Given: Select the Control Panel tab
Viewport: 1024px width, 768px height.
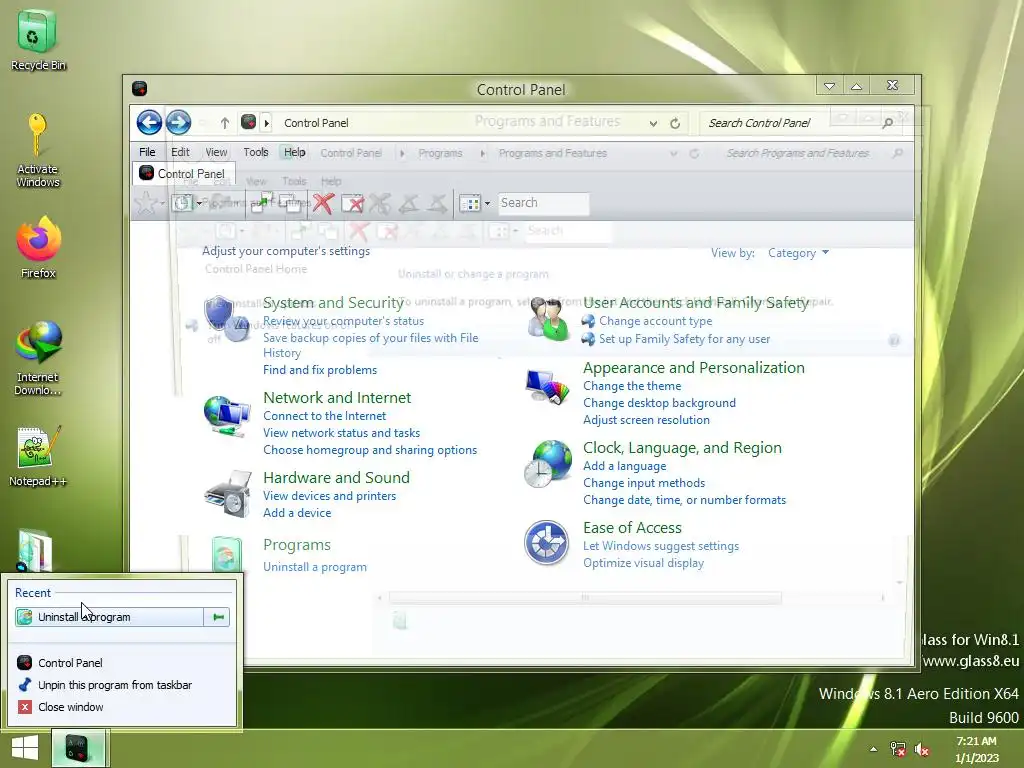Looking at the screenshot, I should pos(184,173).
